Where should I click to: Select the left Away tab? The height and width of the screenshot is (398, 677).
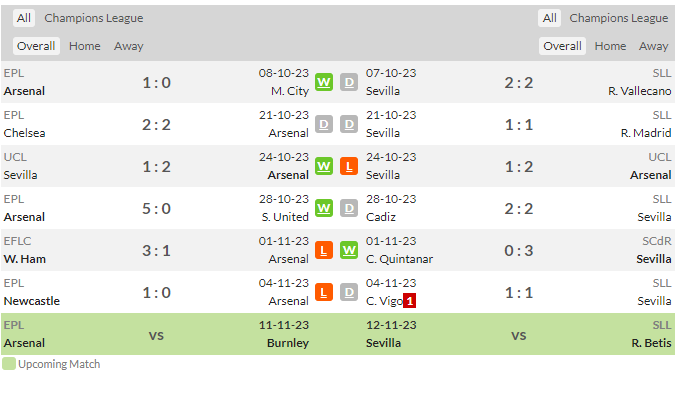(x=129, y=46)
